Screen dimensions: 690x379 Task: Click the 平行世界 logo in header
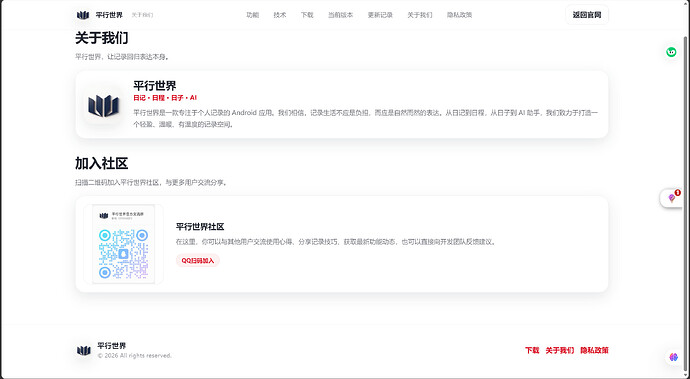pos(83,15)
